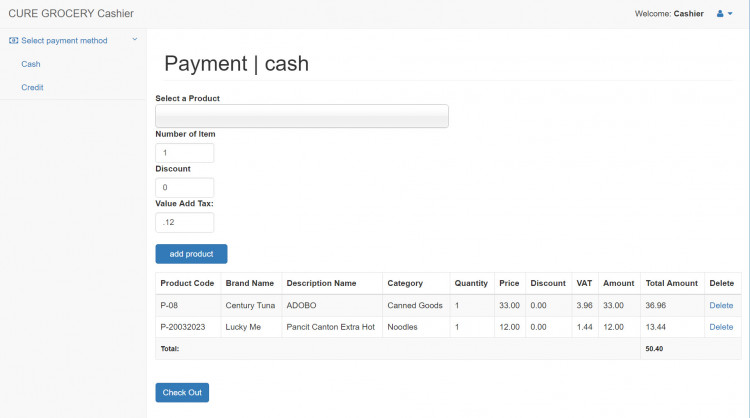Viewport: 750px width, 418px height.
Task: Click the Total Amount column header
Action: [672, 283]
